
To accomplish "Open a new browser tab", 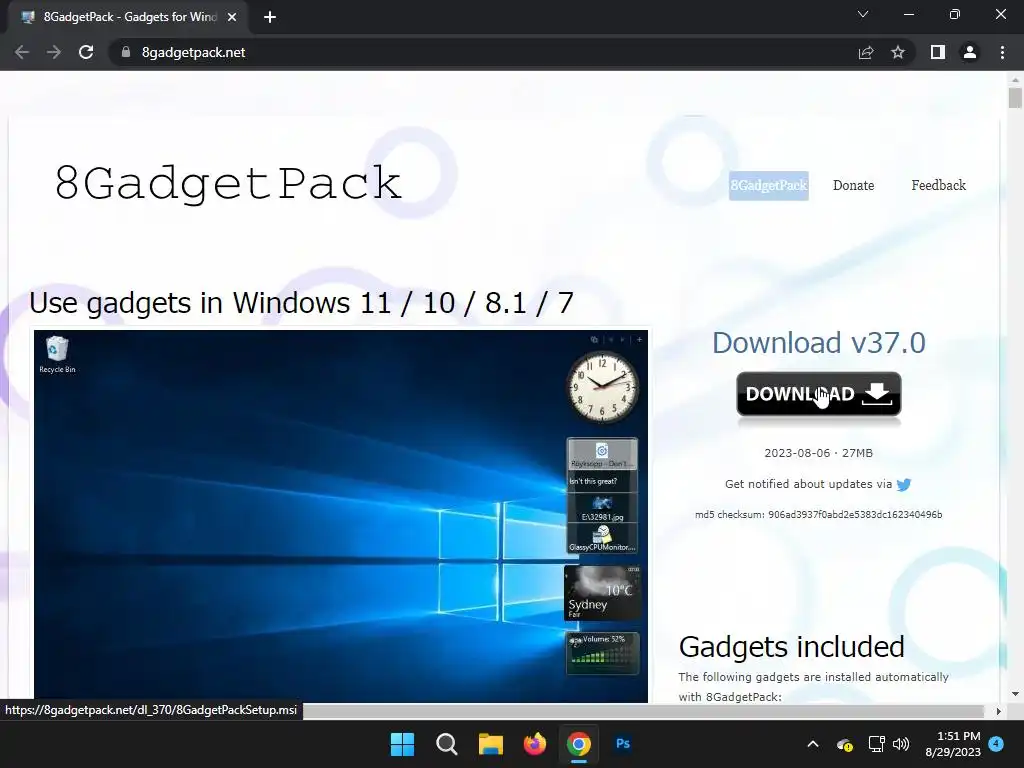I will point(270,17).
